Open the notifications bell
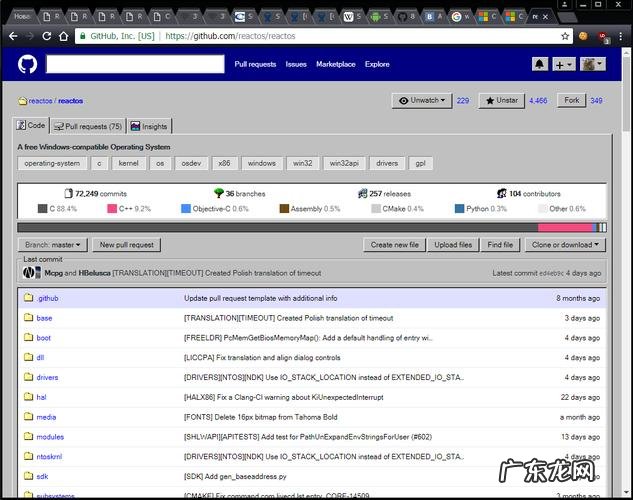Image resolution: width=633 pixels, height=500 pixels. [540, 64]
